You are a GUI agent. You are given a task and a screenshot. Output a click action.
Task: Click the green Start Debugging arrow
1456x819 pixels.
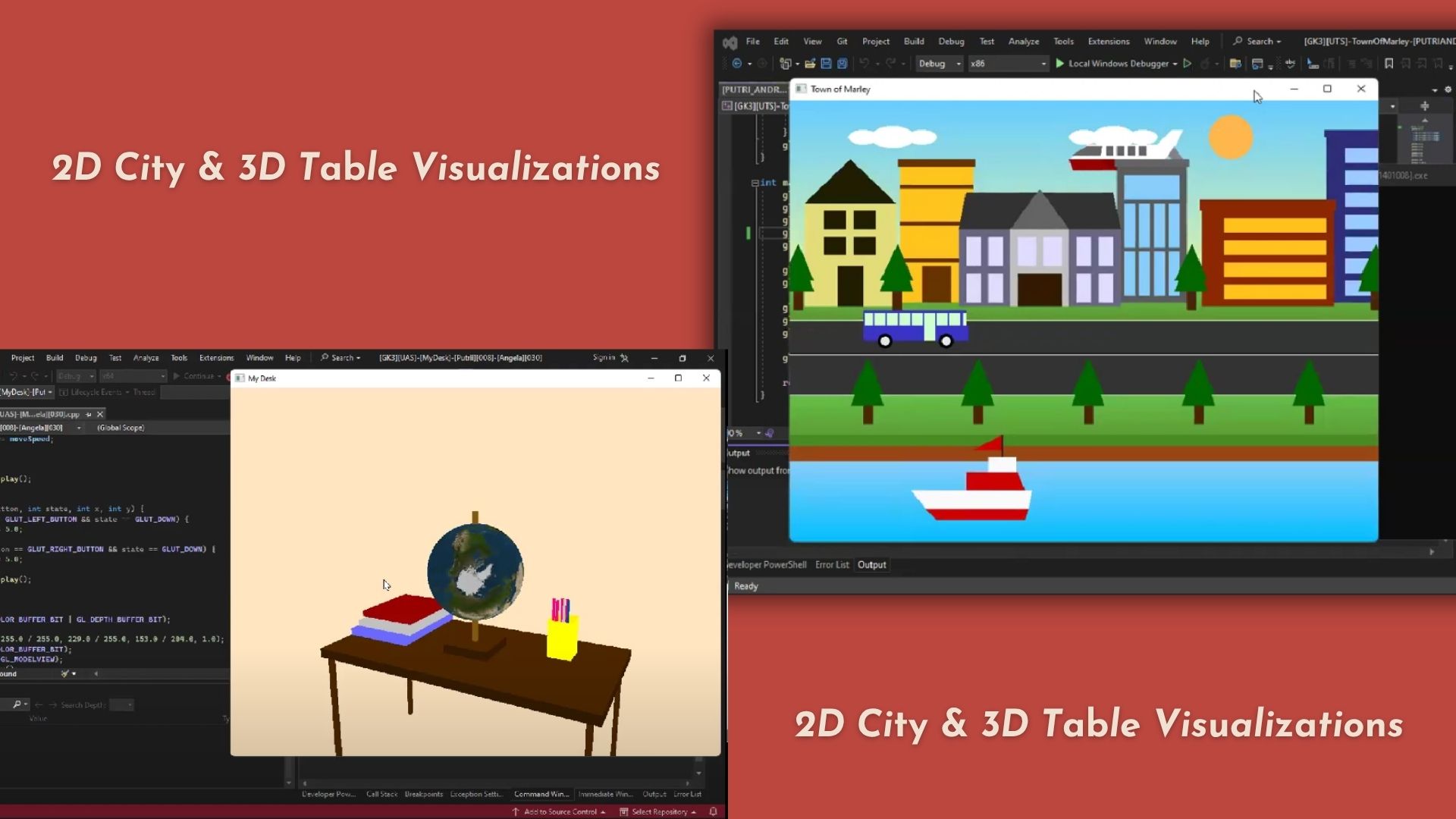[1059, 64]
